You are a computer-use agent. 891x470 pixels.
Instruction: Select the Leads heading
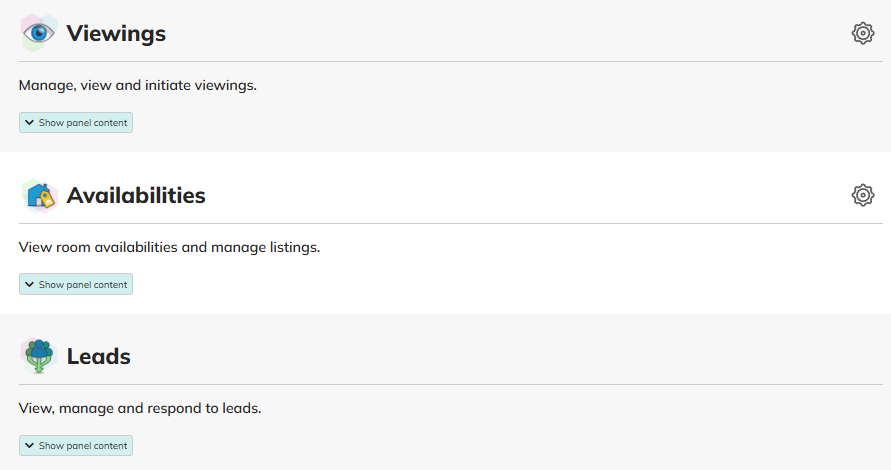coord(99,357)
